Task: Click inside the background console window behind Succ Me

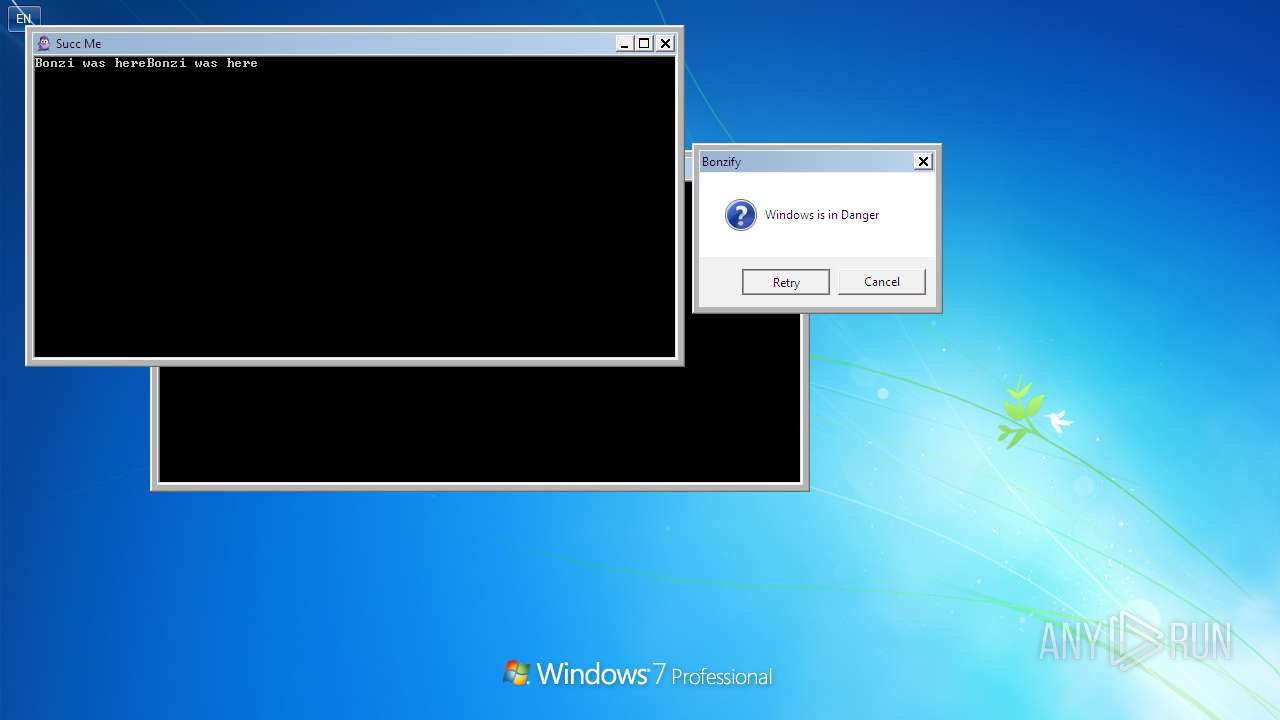Action: 480,425
